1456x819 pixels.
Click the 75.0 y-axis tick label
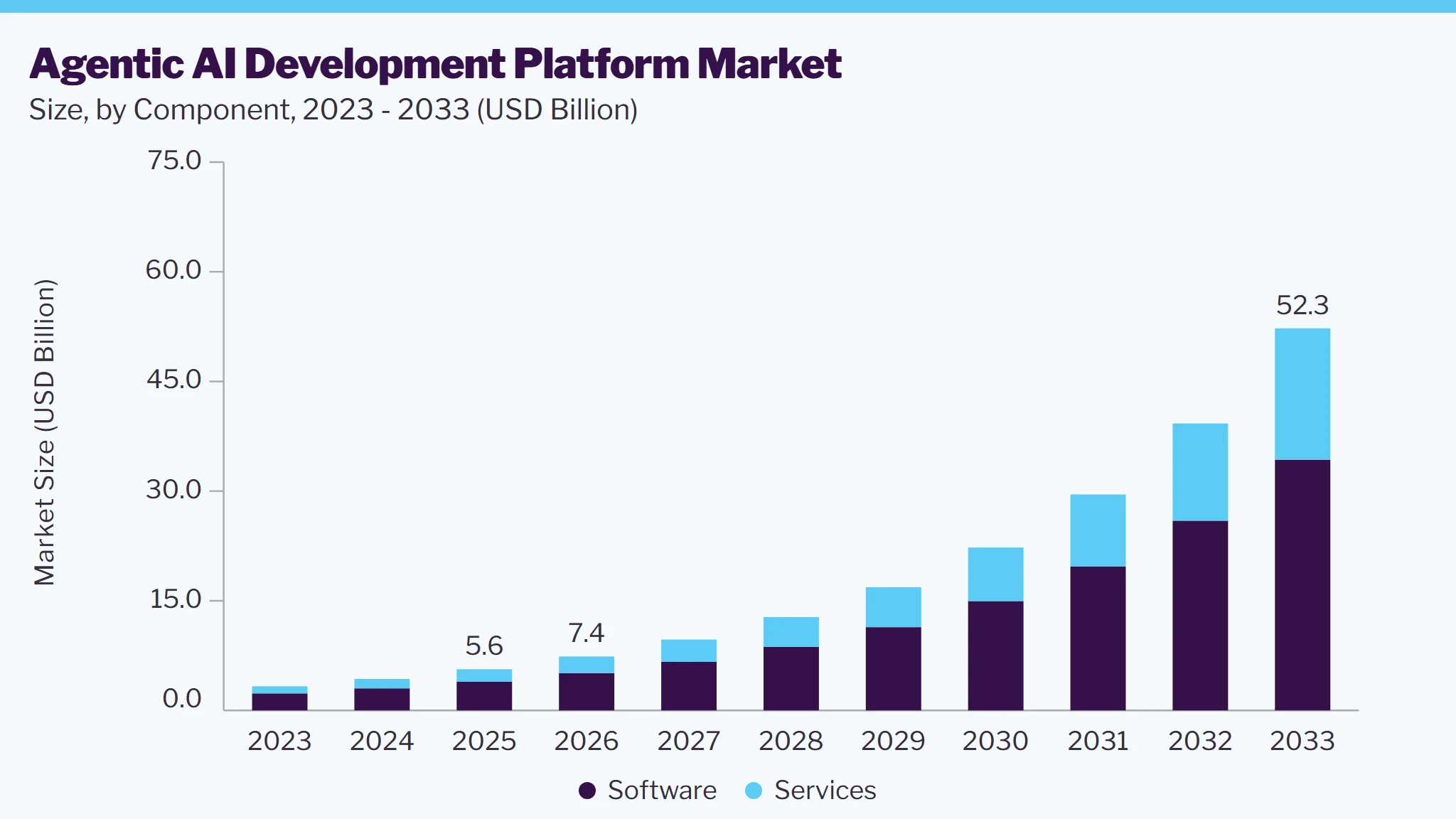tap(174, 161)
